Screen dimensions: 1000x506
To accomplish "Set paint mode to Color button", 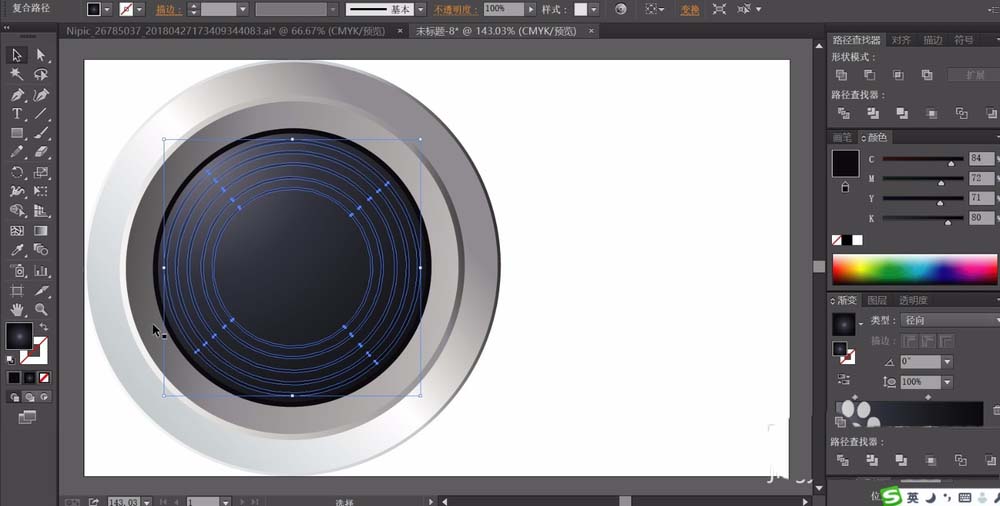I will (x=13, y=378).
